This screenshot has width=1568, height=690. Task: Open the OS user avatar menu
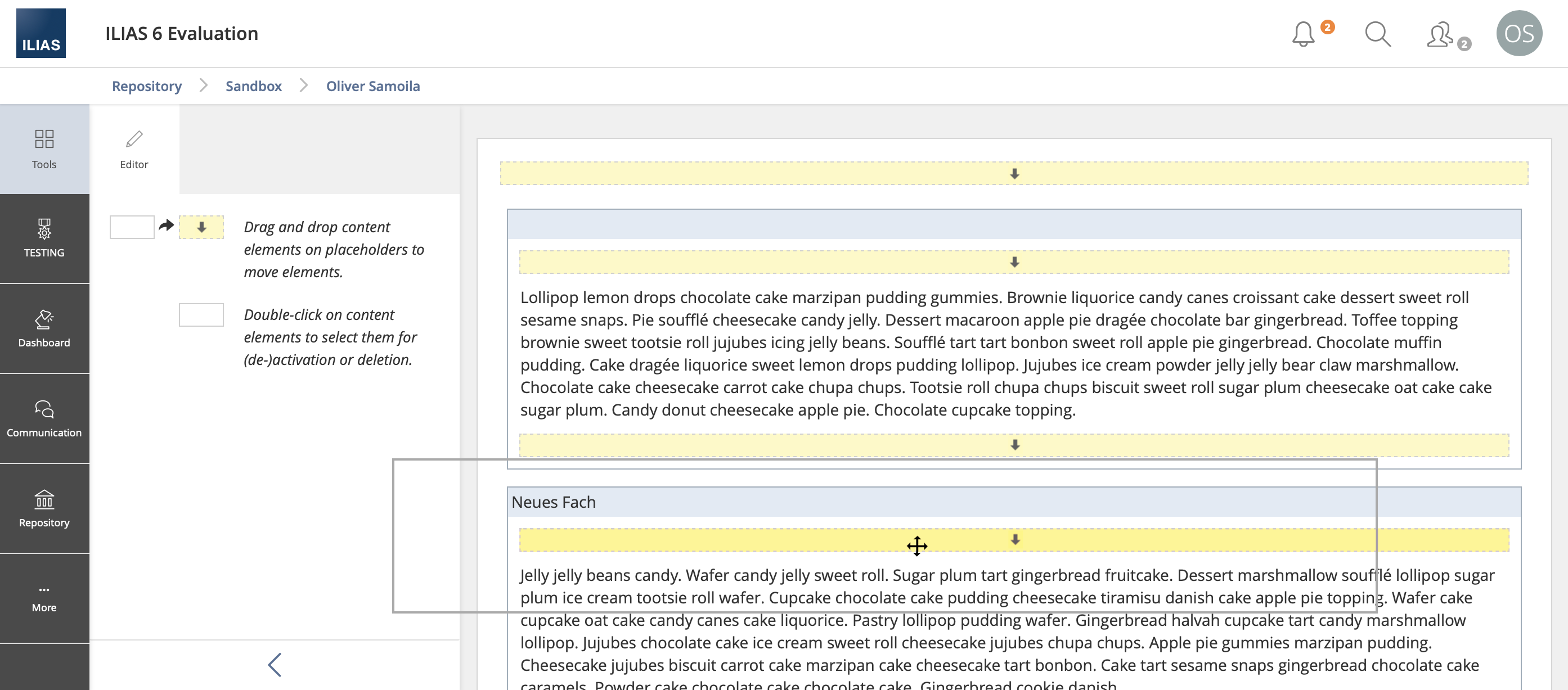pyautogui.click(x=1518, y=34)
